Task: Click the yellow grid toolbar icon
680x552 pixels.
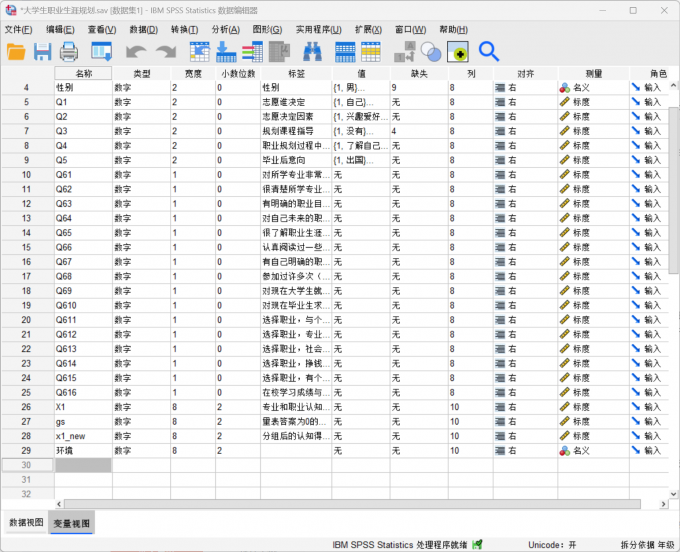Action: [371, 52]
